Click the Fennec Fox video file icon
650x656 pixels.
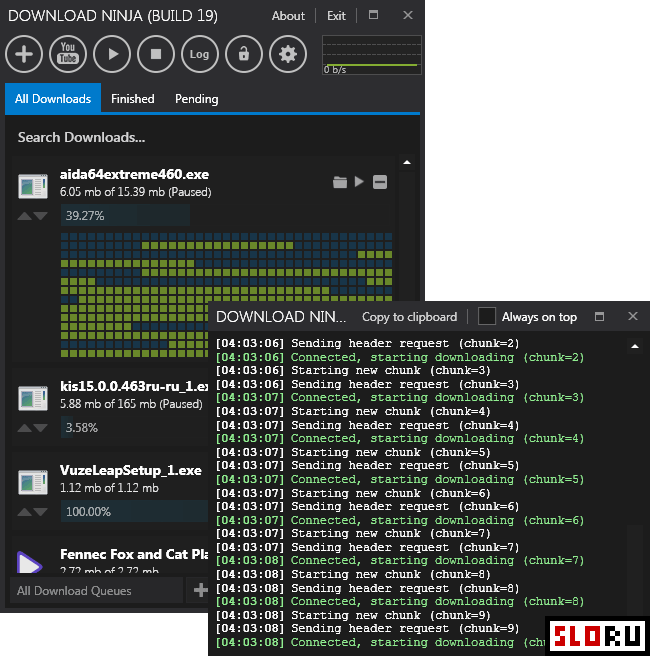(x=29, y=563)
